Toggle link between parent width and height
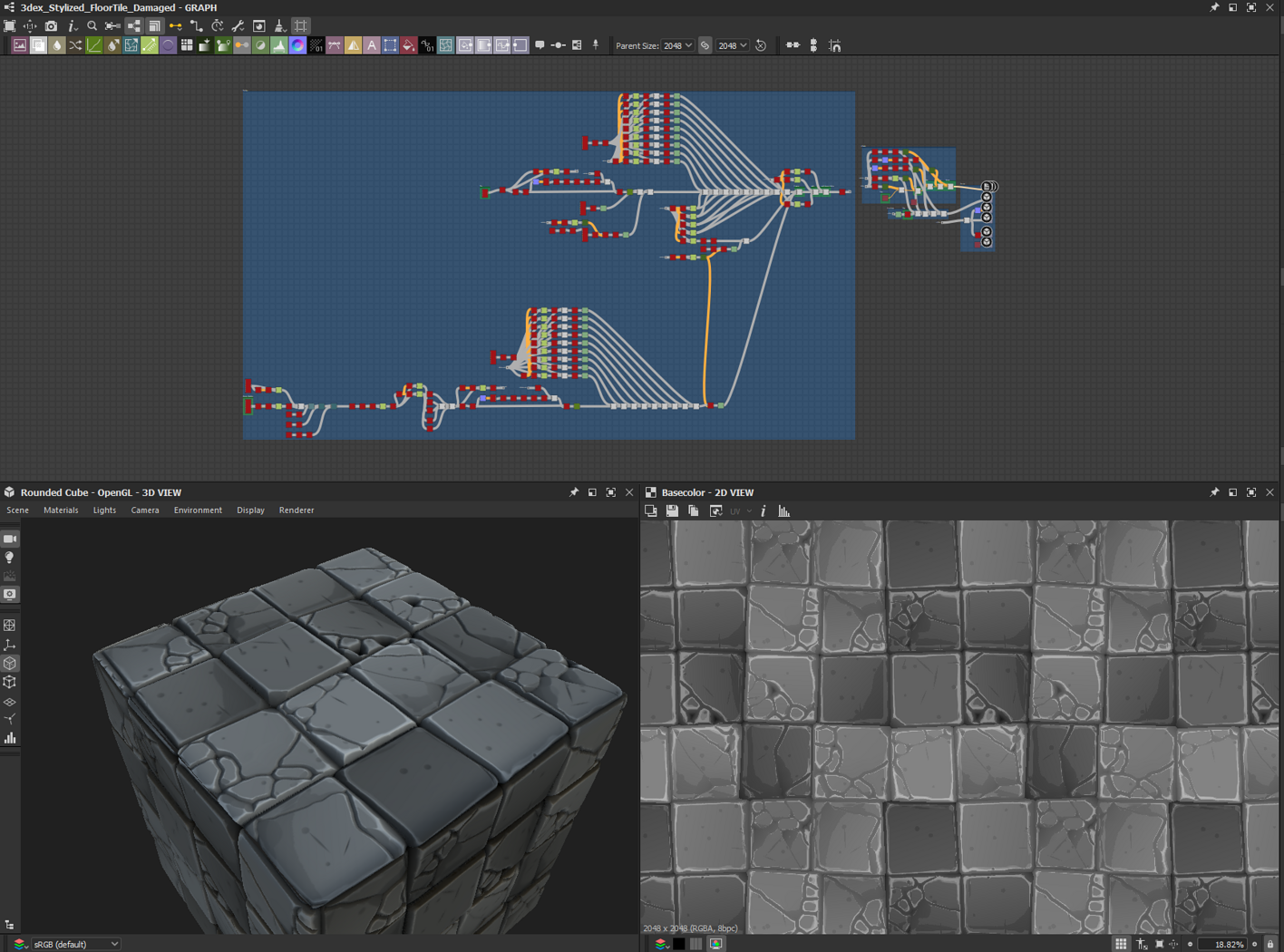 (x=705, y=45)
